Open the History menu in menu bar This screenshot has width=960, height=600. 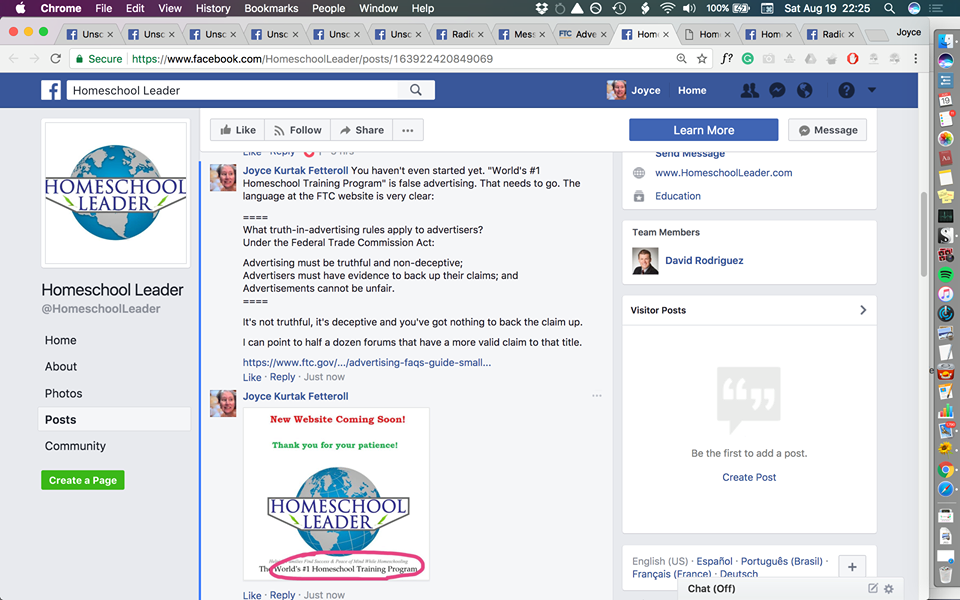212,8
